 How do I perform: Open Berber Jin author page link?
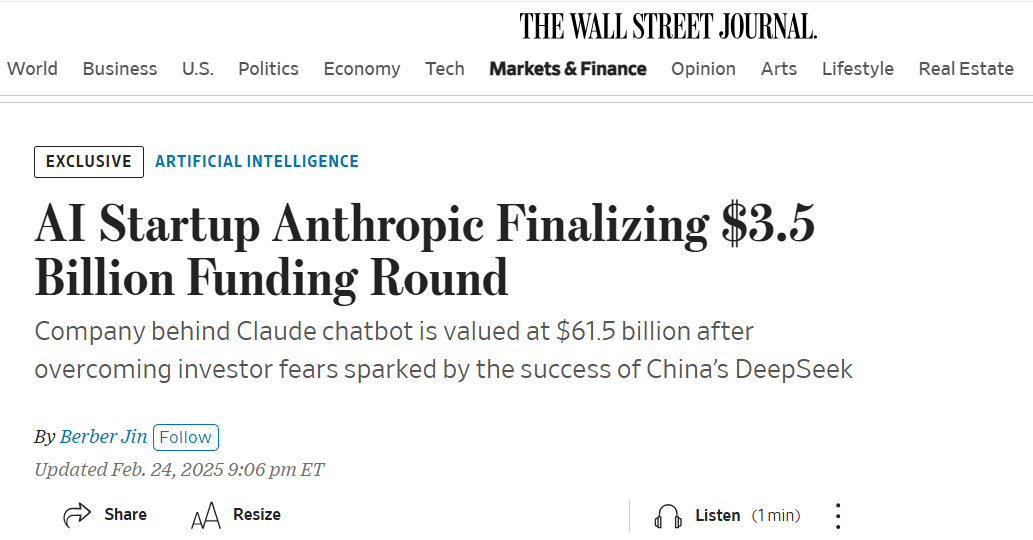103,437
